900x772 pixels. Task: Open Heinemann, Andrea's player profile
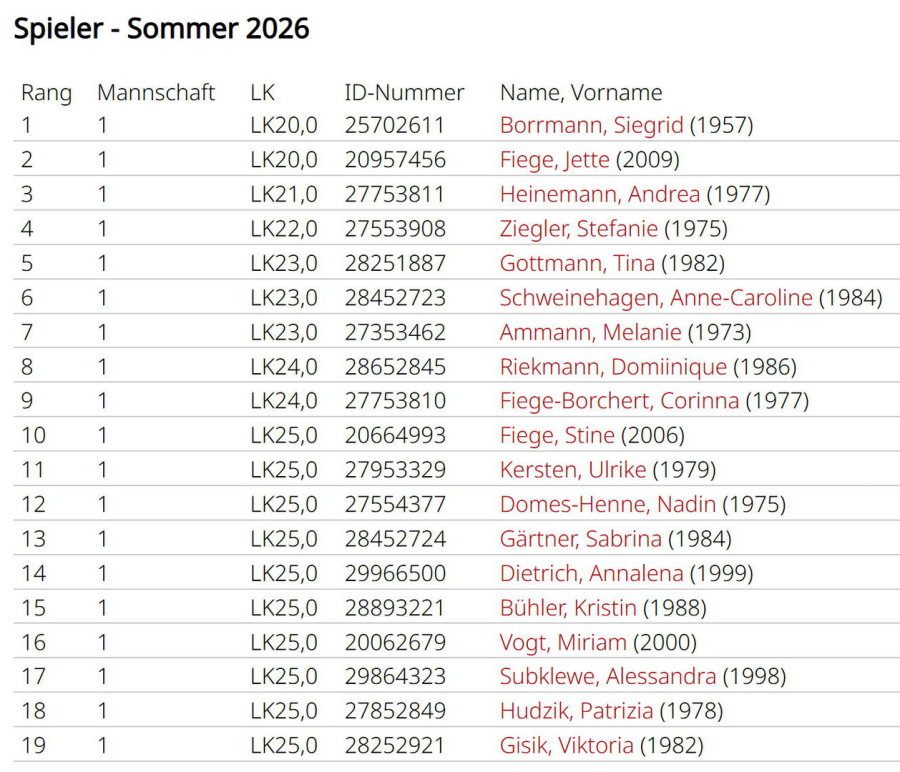[599, 195]
